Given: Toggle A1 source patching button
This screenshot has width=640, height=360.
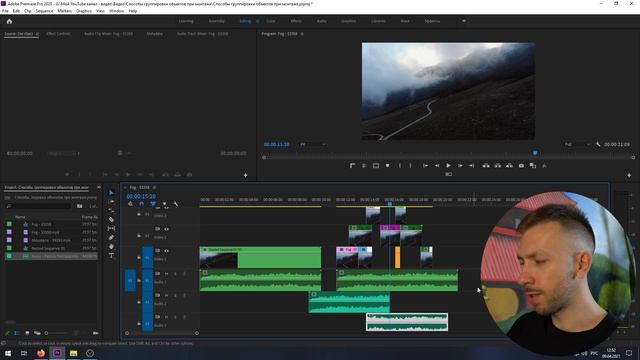Looking at the screenshot, I should pos(130,280).
